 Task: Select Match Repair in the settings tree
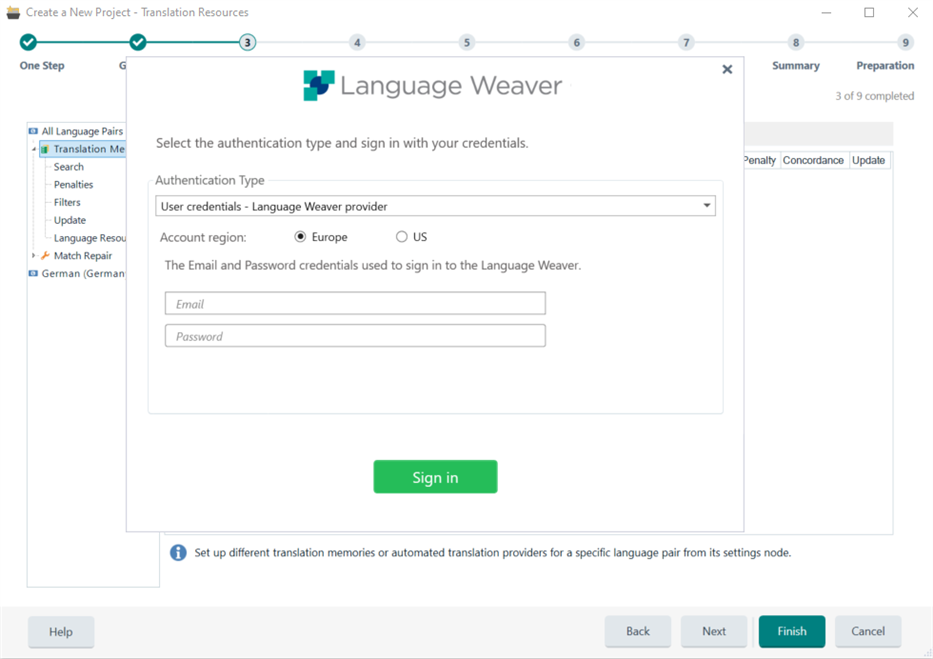pos(83,256)
